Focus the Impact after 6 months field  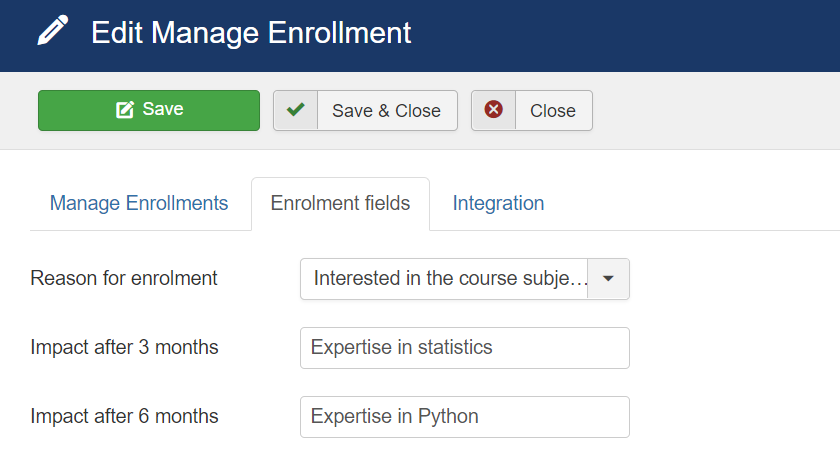coord(464,417)
